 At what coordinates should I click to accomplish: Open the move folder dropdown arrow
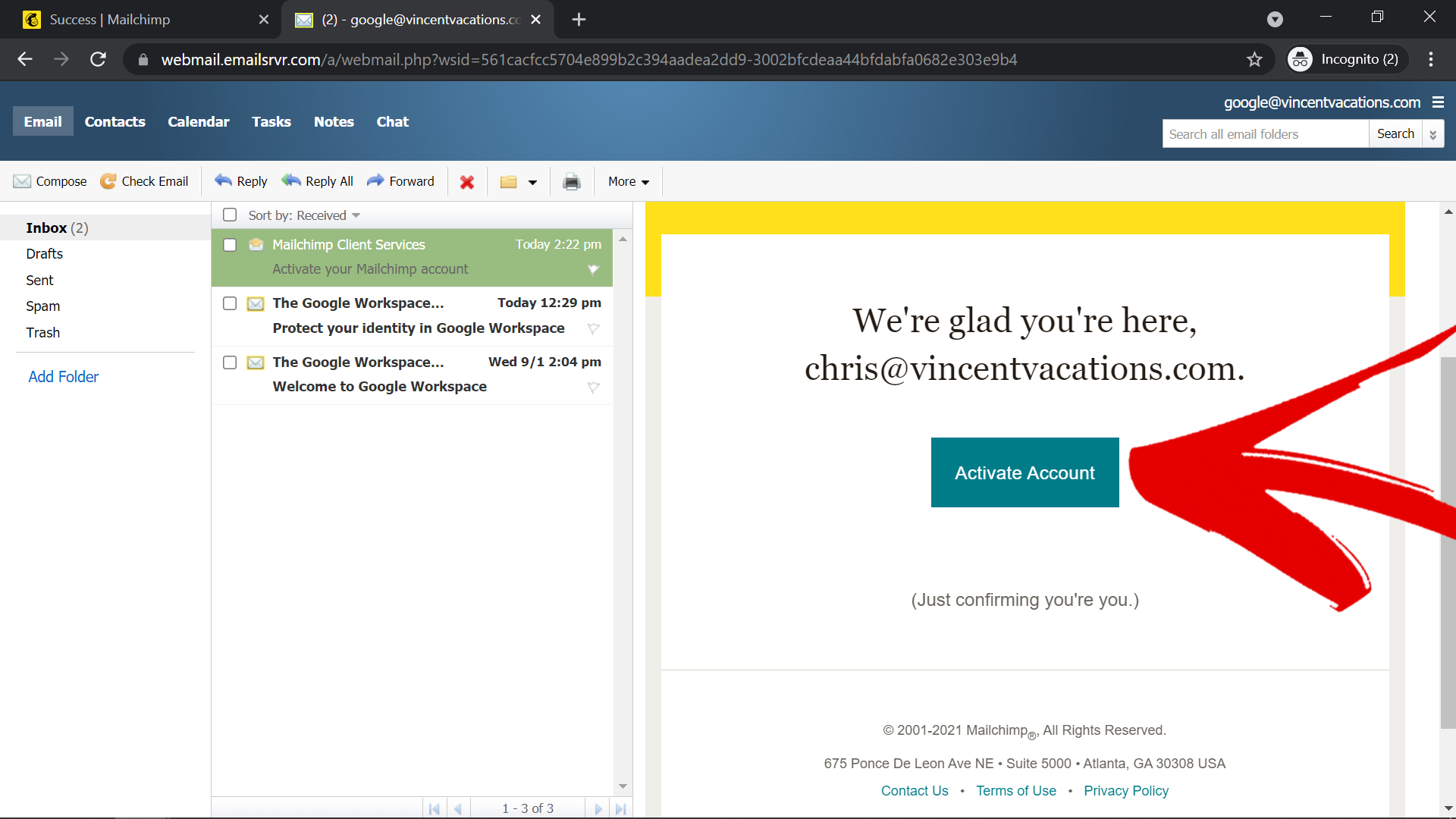click(x=532, y=182)
